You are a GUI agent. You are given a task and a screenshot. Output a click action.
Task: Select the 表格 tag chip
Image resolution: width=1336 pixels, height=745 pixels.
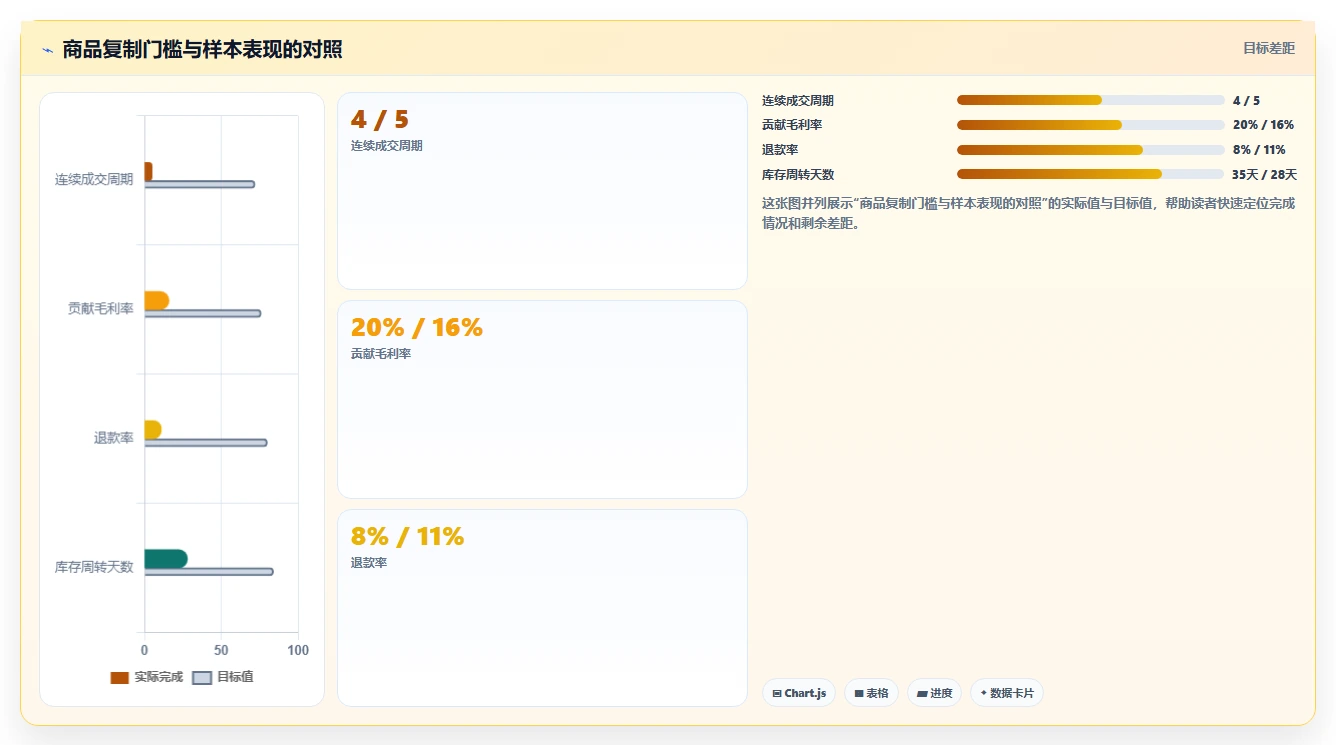tap(871, 693)
